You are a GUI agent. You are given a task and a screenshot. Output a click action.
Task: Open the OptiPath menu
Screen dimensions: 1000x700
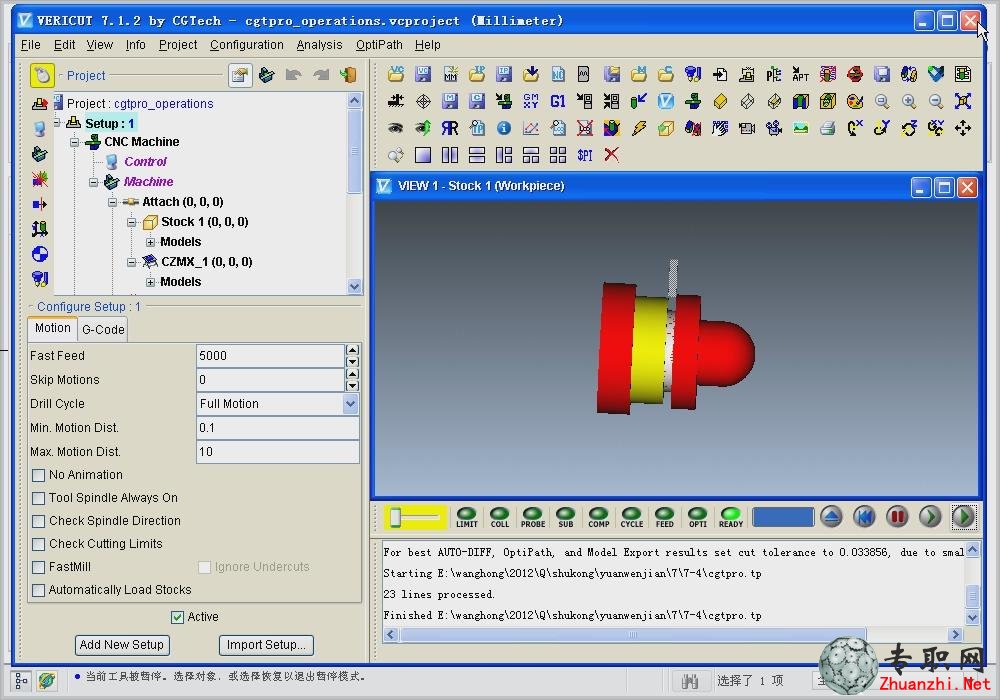379,45
